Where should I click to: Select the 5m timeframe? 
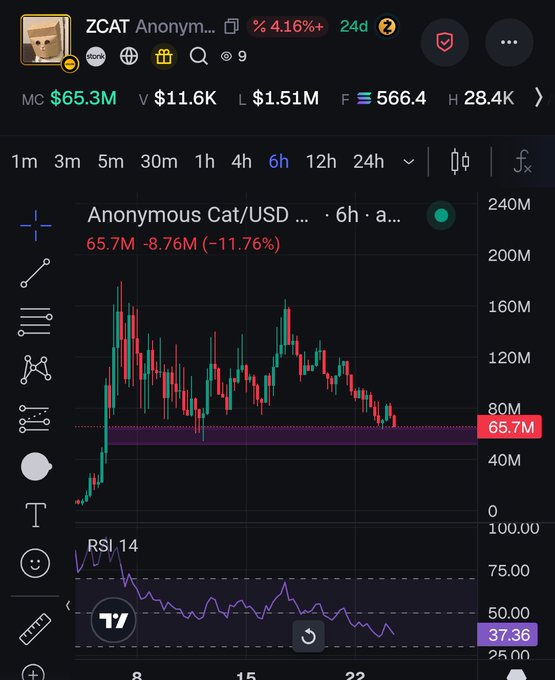pos(111,162)
